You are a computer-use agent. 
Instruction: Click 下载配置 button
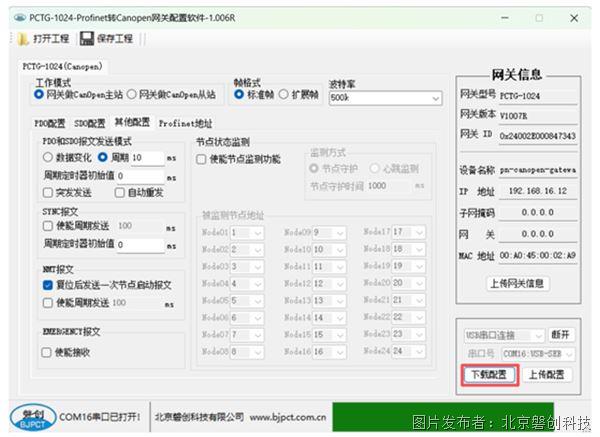489,375
